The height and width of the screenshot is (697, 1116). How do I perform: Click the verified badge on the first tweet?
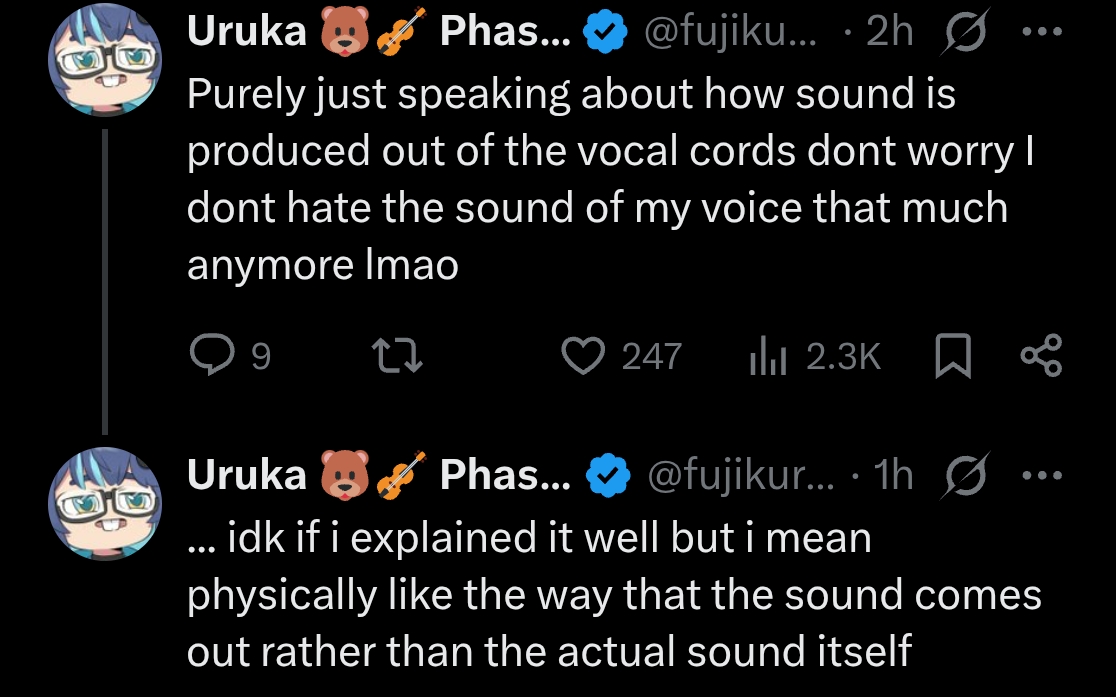pyautogui.click(x=604, y=34)
